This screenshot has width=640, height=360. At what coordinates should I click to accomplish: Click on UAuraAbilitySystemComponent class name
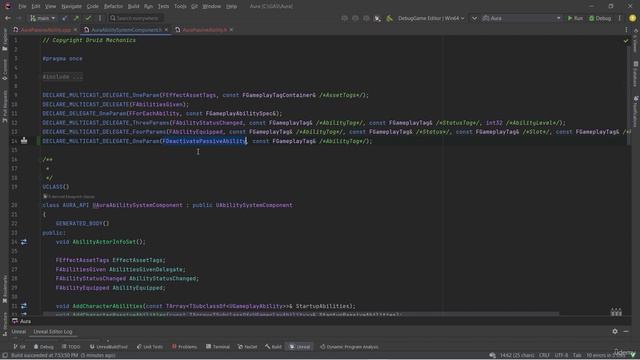pyautogui.click(x=138, y=205)
